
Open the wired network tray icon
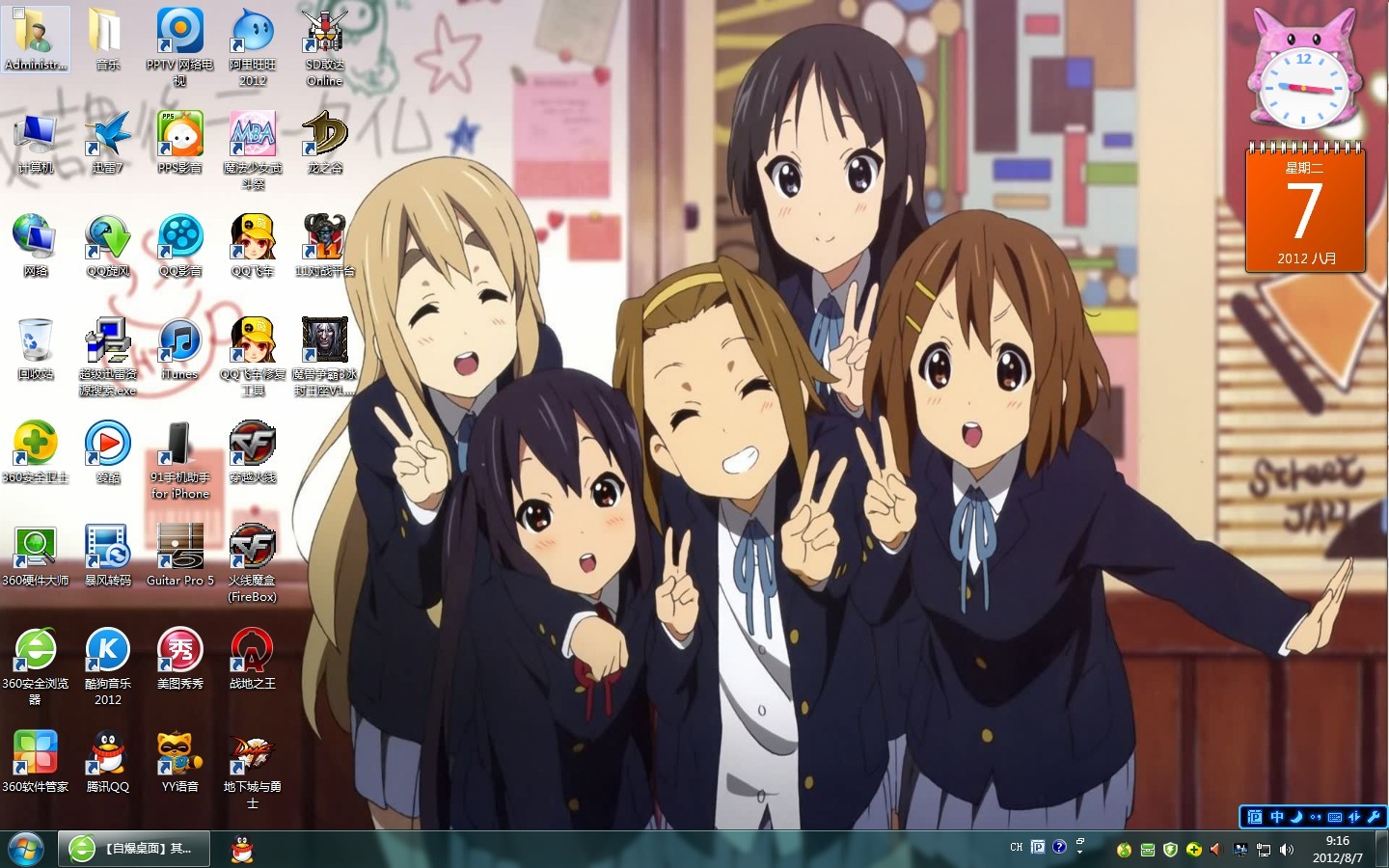pyautogui.click(x=1263, y=850)
